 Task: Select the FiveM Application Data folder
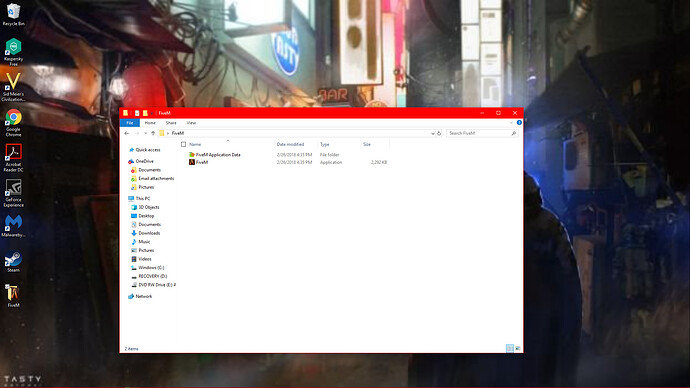218,155
